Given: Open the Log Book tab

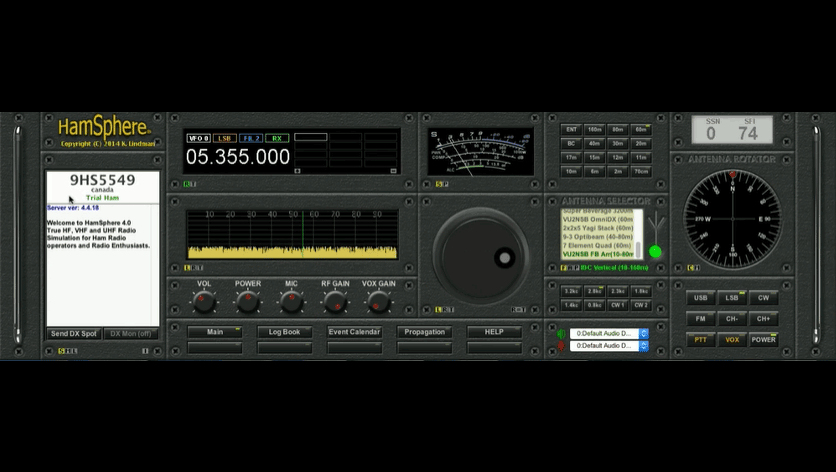Looking at the screenshot, I should click(285, 332).
